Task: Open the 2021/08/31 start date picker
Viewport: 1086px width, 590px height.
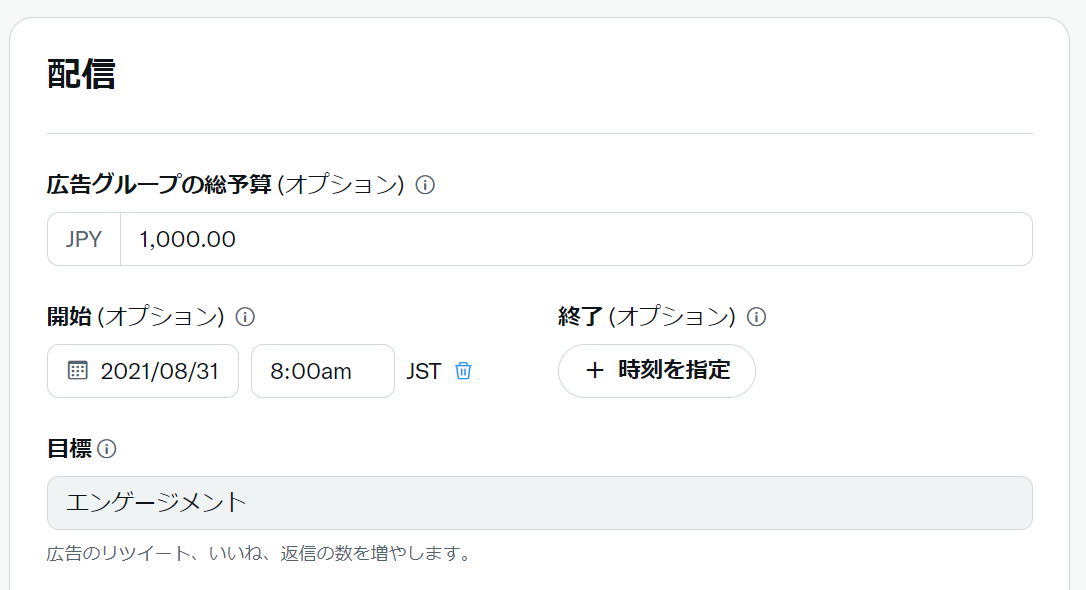Action: [143, 371]
